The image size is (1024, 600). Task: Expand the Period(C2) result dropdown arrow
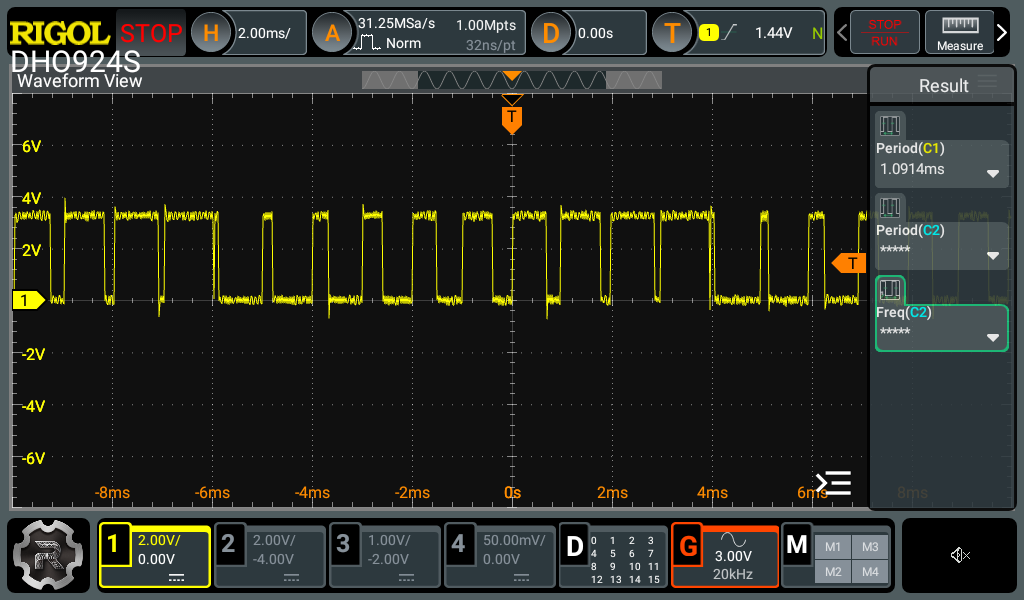(993, 255)
